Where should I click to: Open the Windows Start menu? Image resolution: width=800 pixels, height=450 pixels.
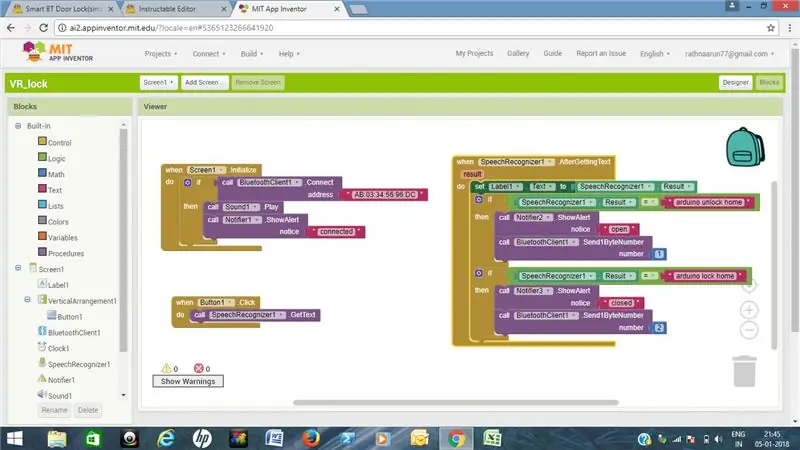(14, 439)
